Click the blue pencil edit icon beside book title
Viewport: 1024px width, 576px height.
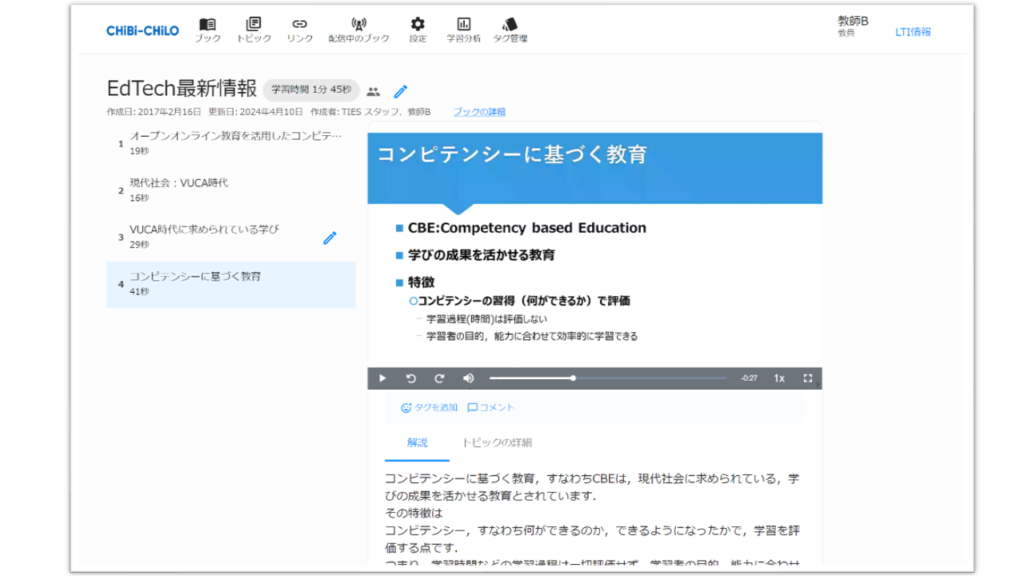(400, 91)
